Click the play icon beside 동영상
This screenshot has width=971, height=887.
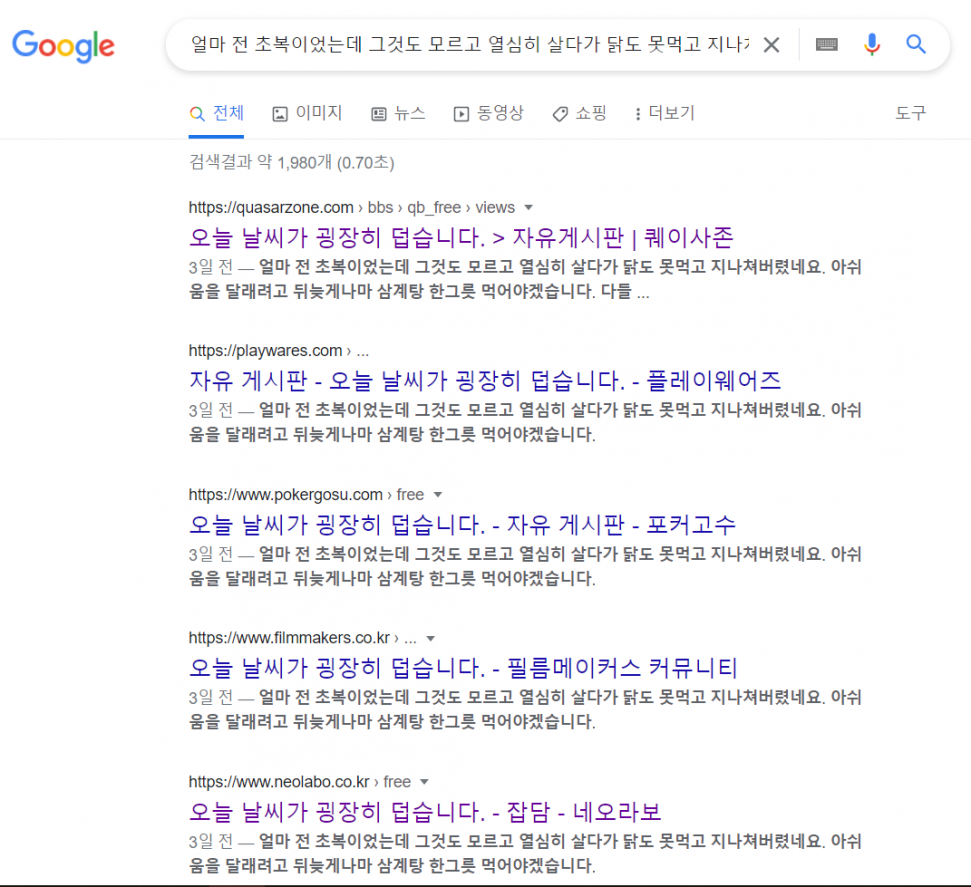click(x=461, y=114)
